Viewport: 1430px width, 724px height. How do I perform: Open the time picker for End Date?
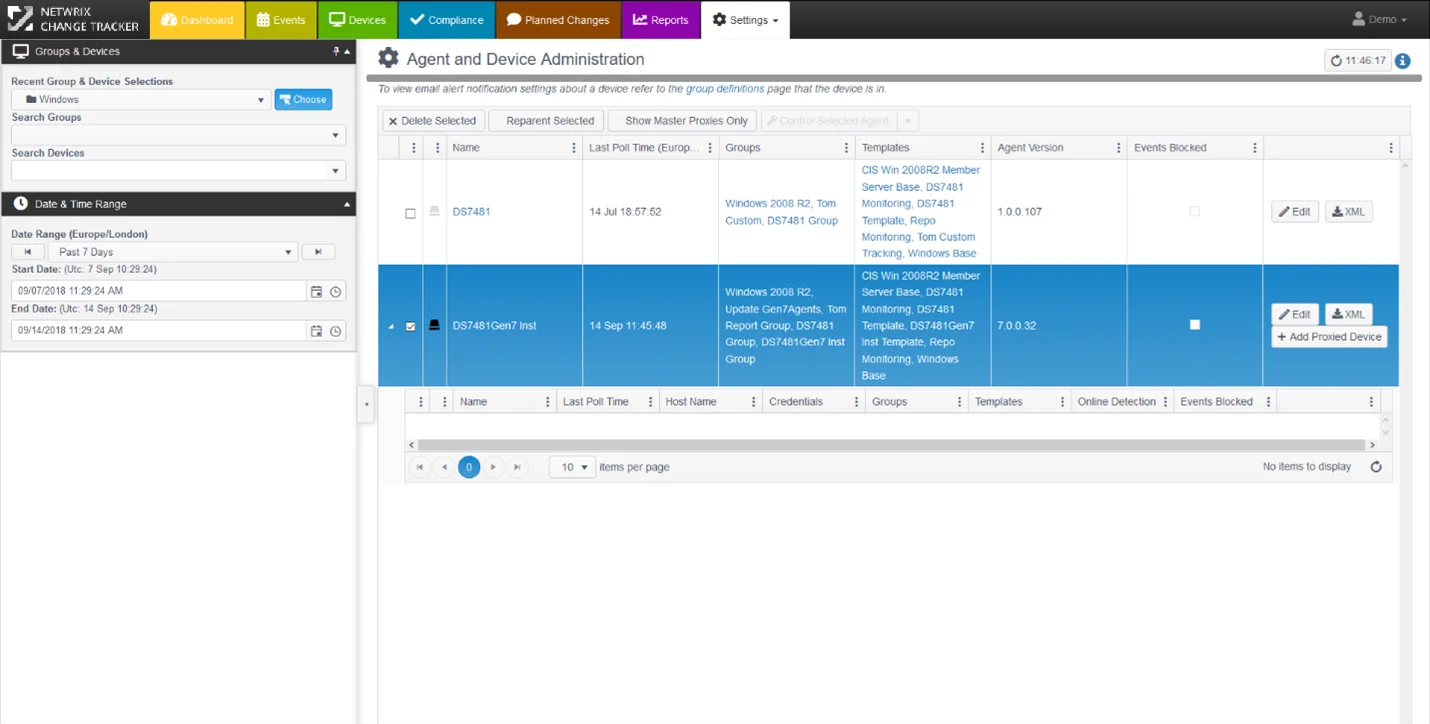tap(336, 331)
